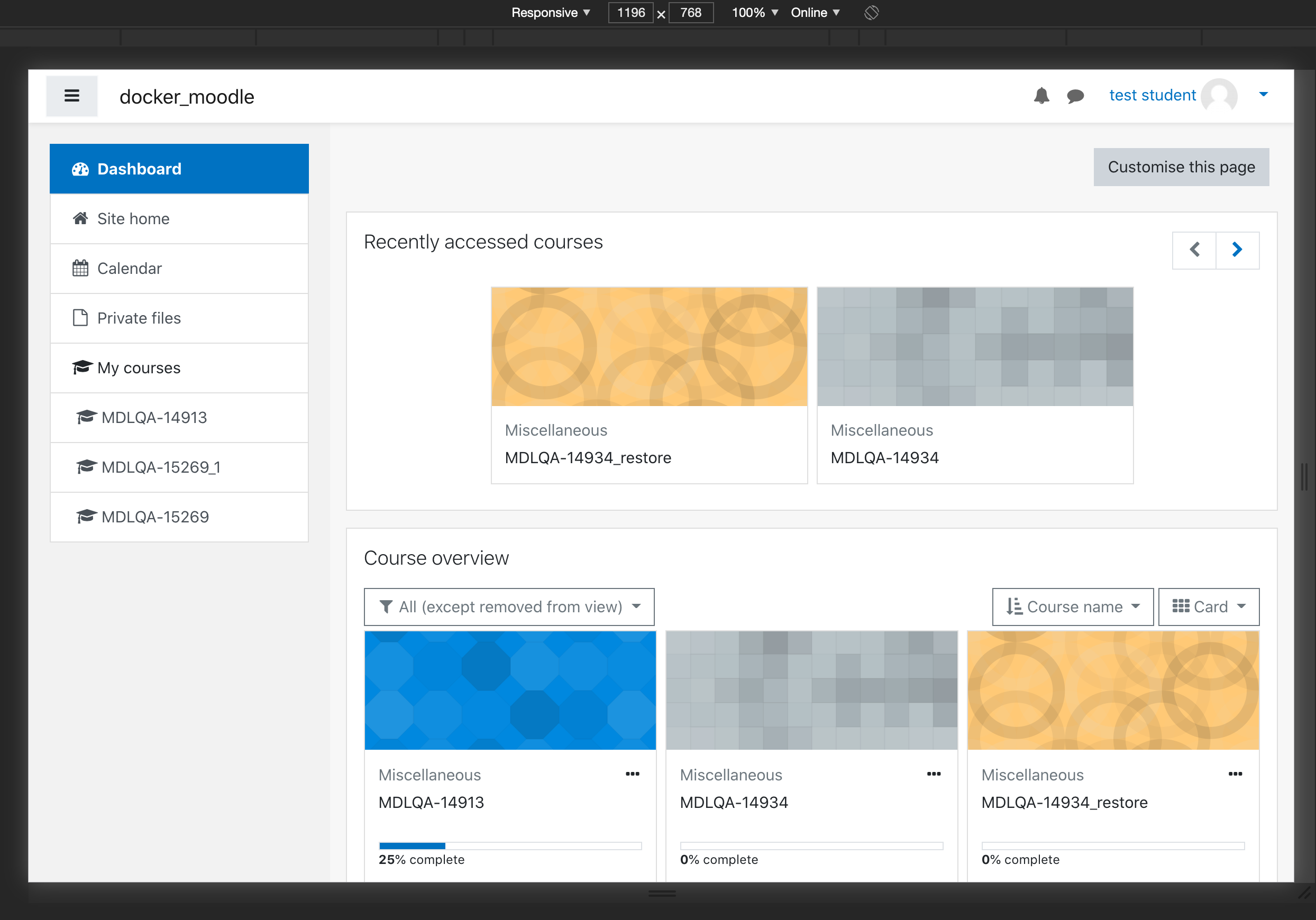
Task: Show next recently accessed courses
Action: click(1238, 250)
